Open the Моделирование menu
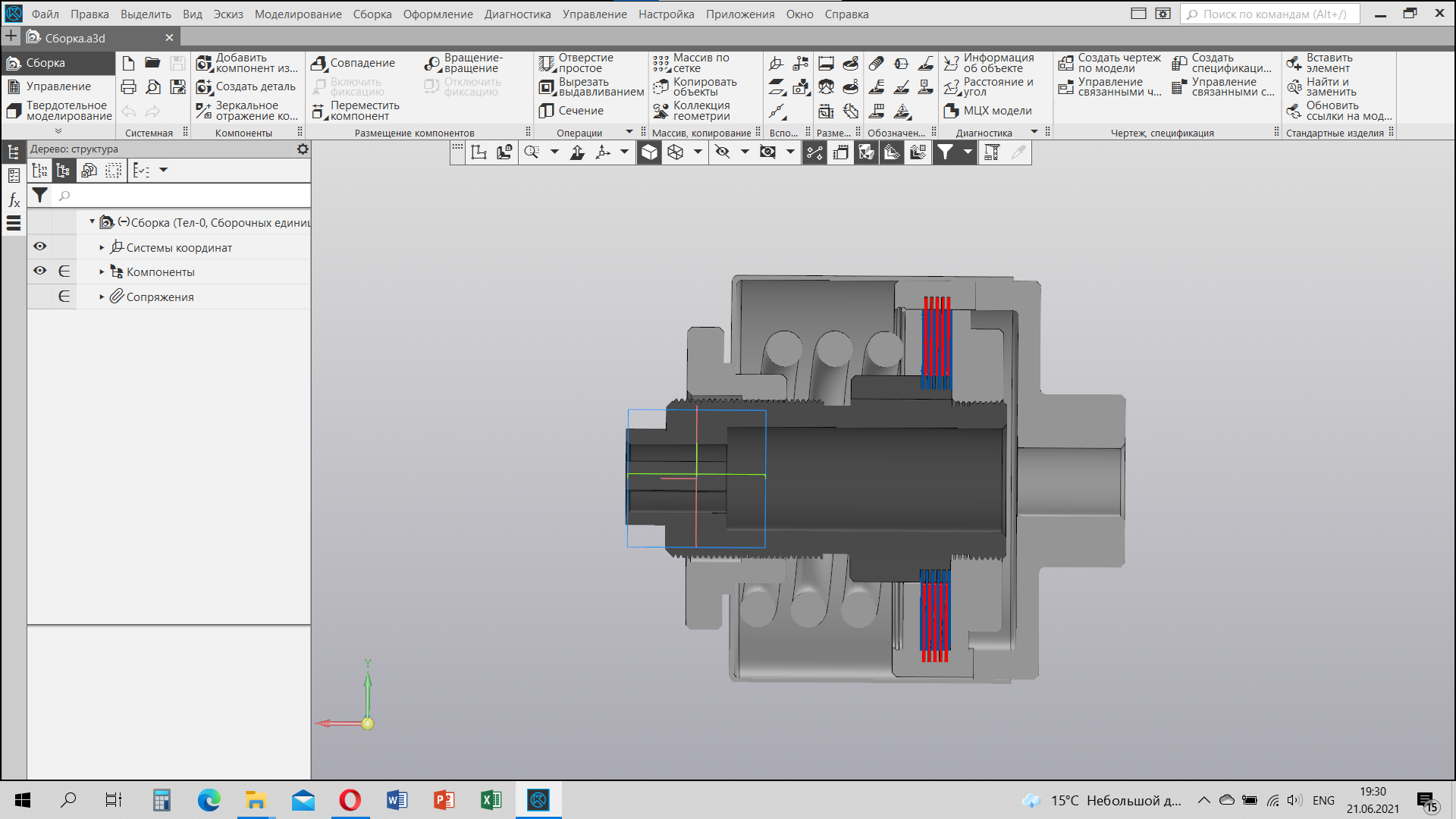Viewport: 1456px width, 819px height. tap(298, 14)
